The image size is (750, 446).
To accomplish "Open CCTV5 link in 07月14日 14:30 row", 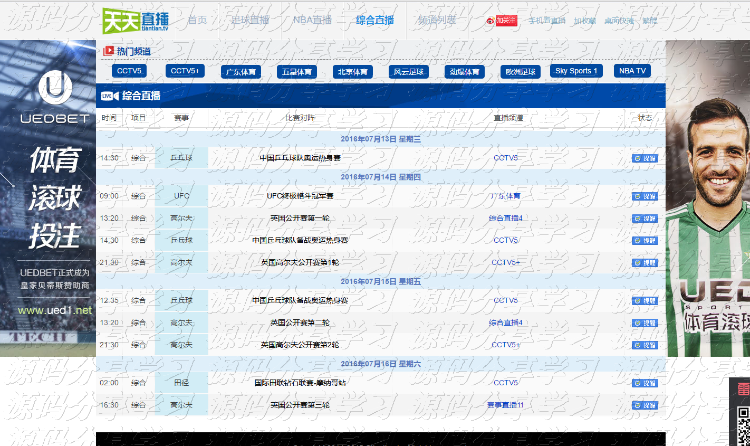I will (506, 240).
